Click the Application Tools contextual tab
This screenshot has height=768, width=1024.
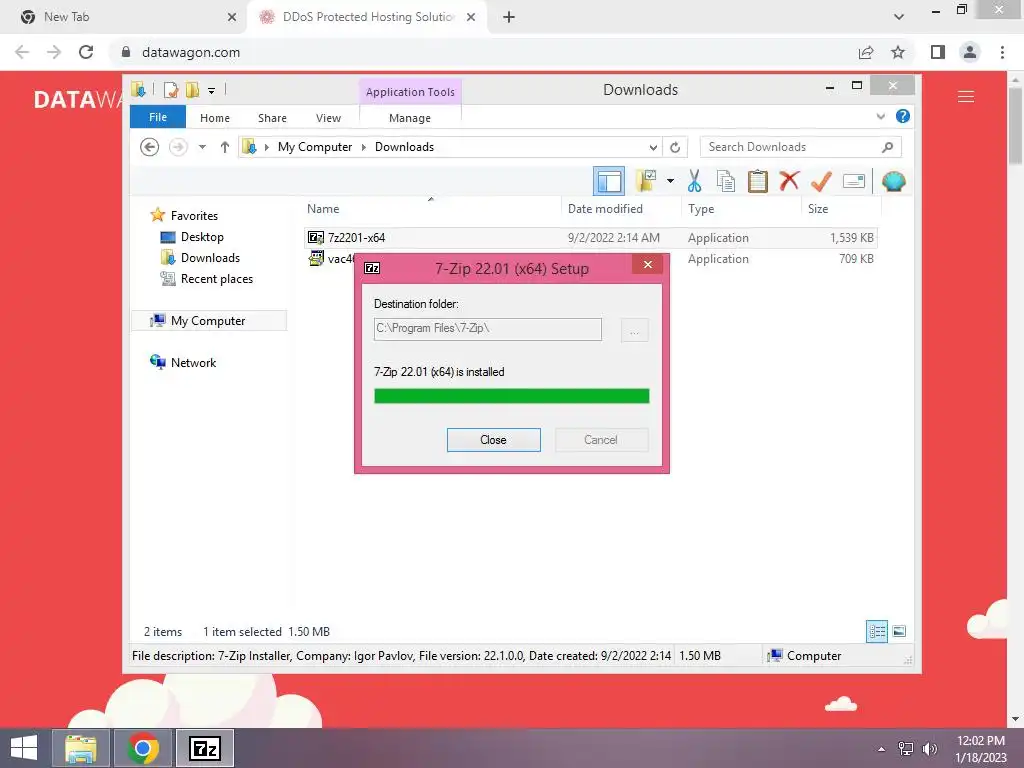410,92
